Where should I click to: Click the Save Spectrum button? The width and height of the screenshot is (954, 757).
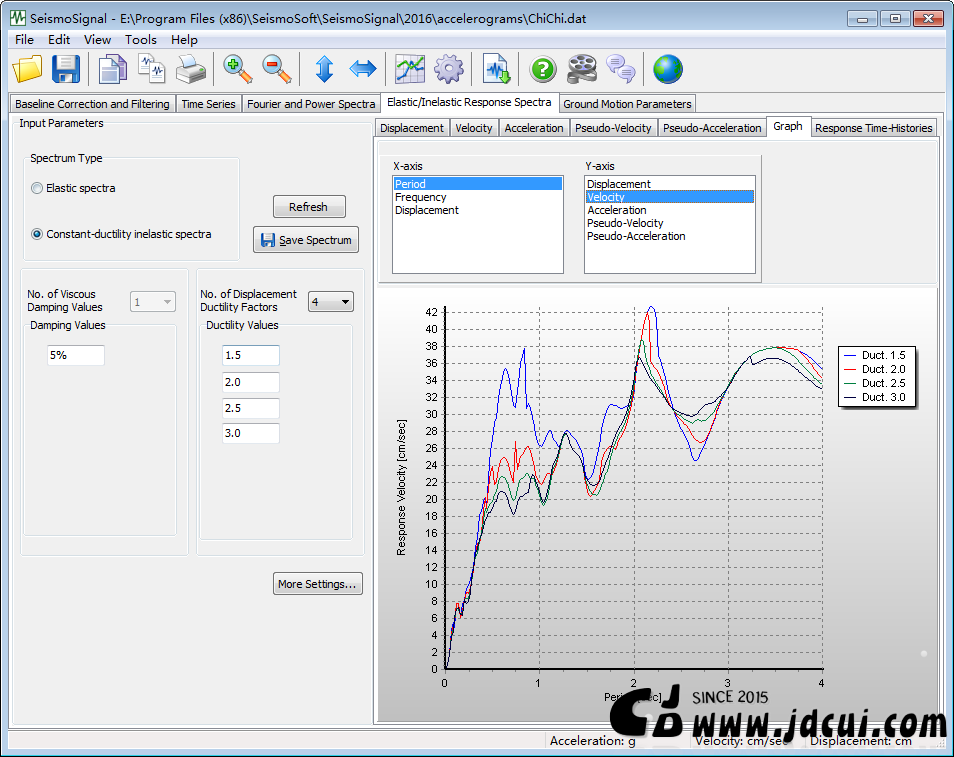point(306,240)
